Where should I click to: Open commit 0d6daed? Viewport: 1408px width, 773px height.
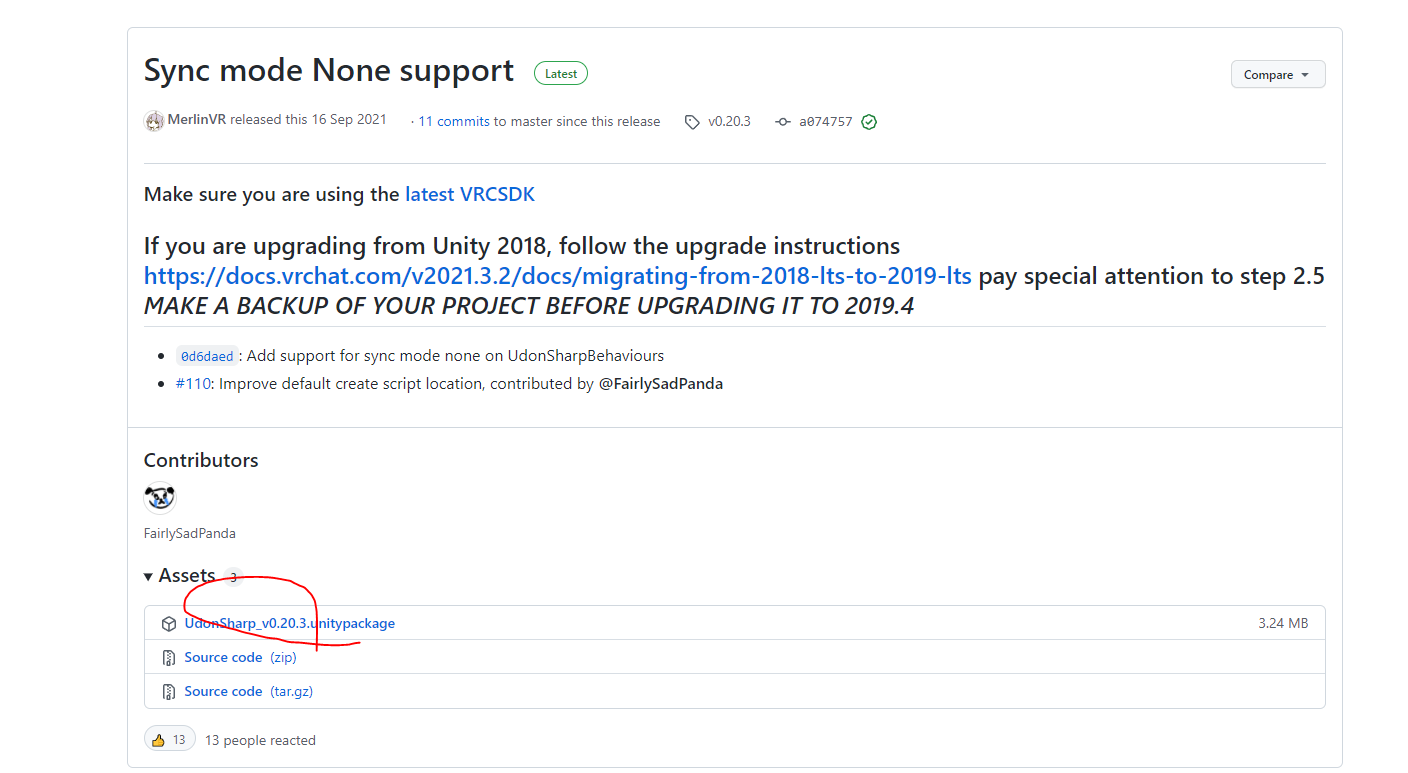pyautogui.click(x=207, y=356)
